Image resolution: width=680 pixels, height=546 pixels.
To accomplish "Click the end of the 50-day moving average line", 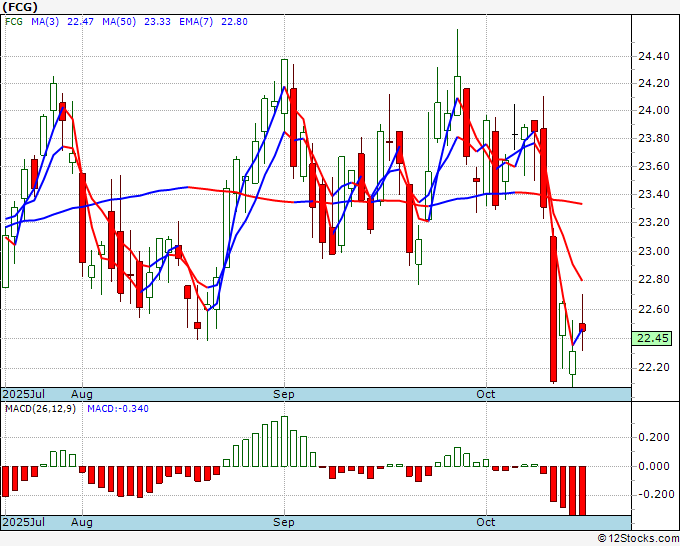I will [x=582, y=204].
